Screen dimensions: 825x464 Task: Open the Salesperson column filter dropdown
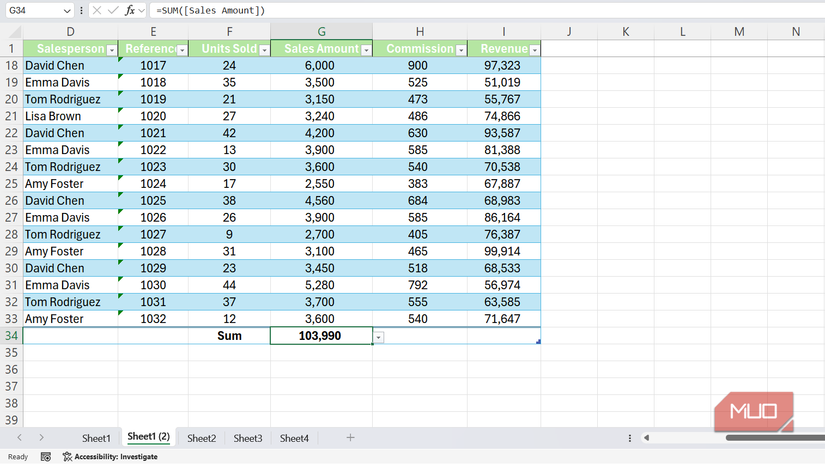coord(112,50)
